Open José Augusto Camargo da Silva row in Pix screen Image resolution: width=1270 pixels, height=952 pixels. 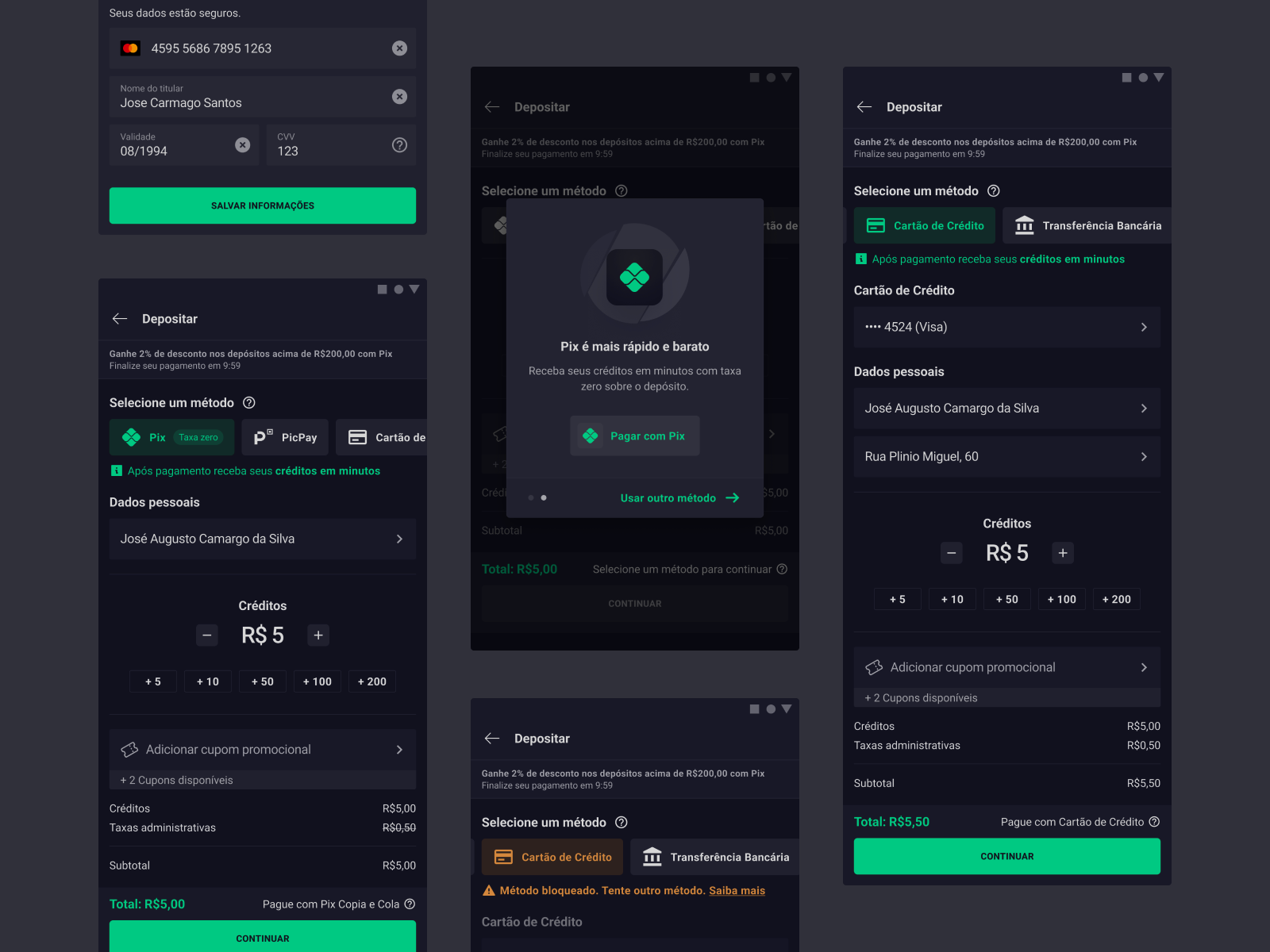point(263,539)
